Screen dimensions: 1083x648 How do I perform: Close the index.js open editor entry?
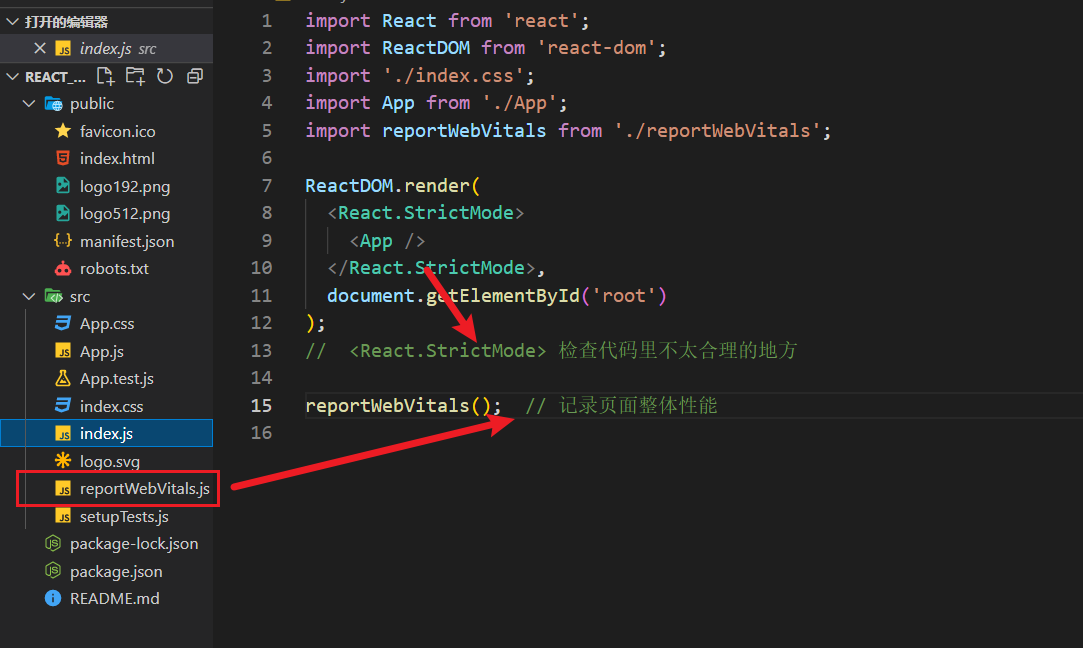tap(40, 48)
